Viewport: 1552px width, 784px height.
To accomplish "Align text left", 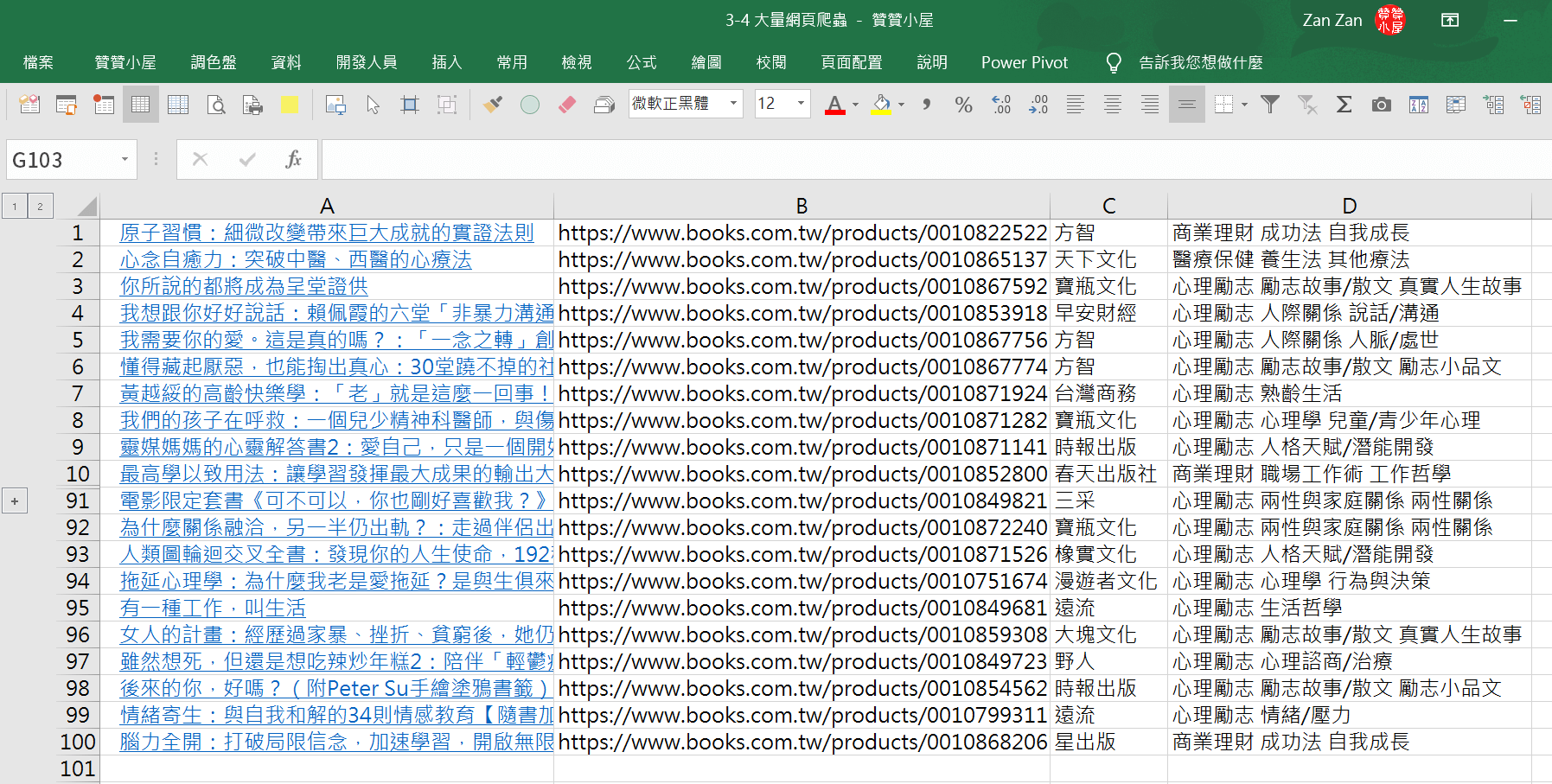I will pos(1076,105).
